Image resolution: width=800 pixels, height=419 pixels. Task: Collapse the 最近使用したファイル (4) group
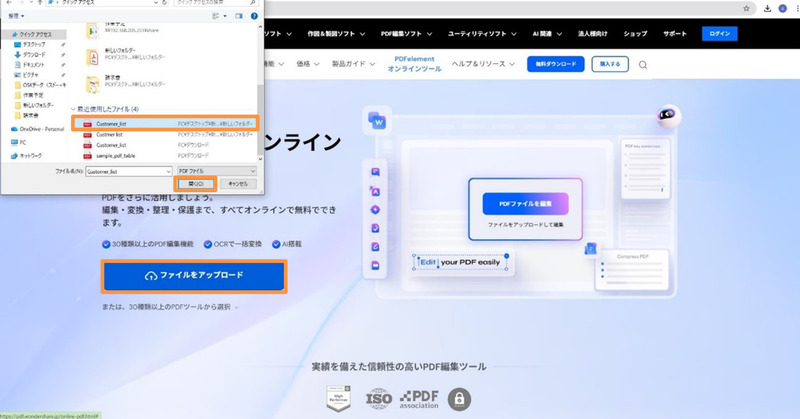(73, 109)
